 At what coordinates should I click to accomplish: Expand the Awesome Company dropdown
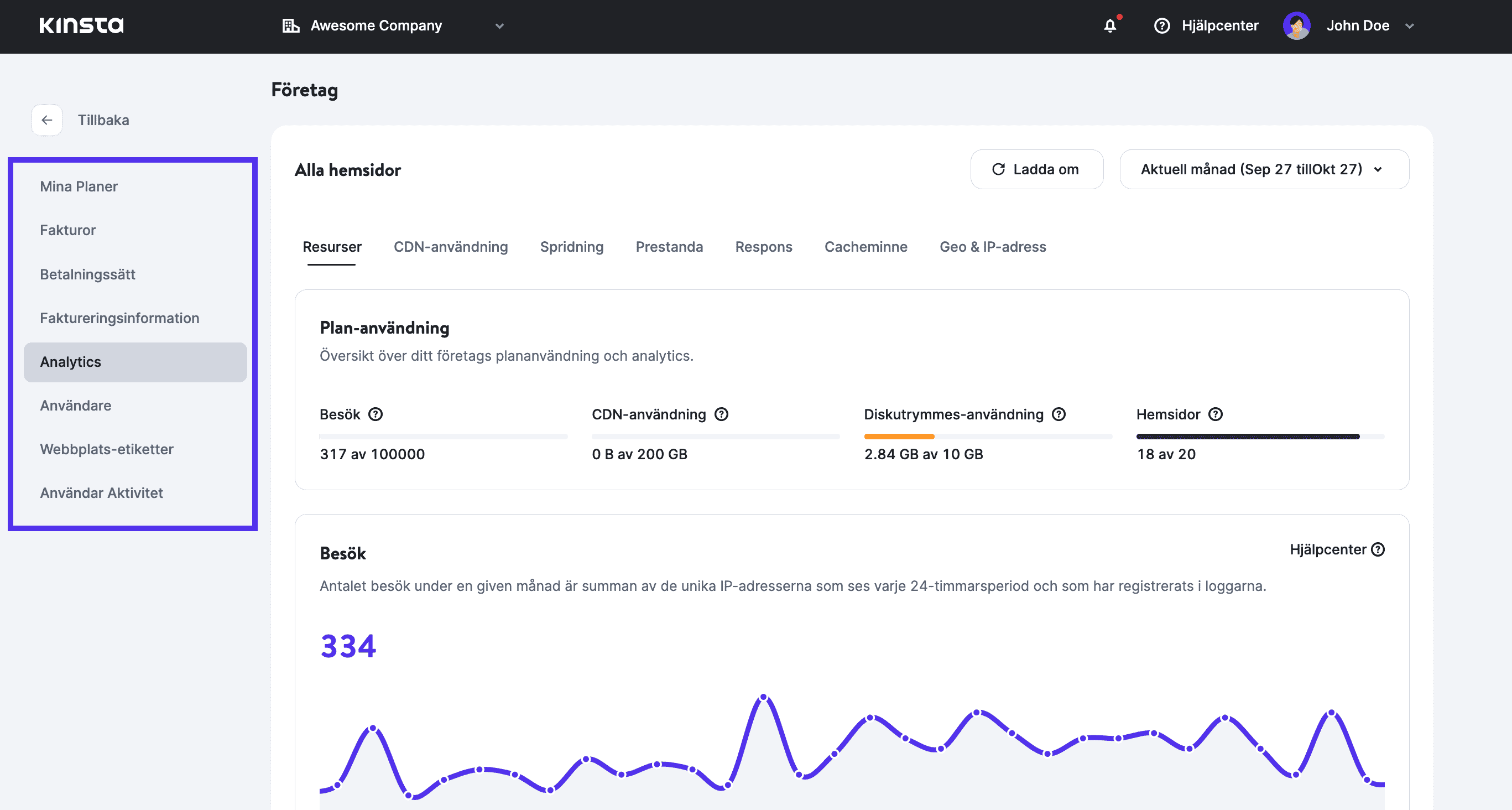(499, 26)
